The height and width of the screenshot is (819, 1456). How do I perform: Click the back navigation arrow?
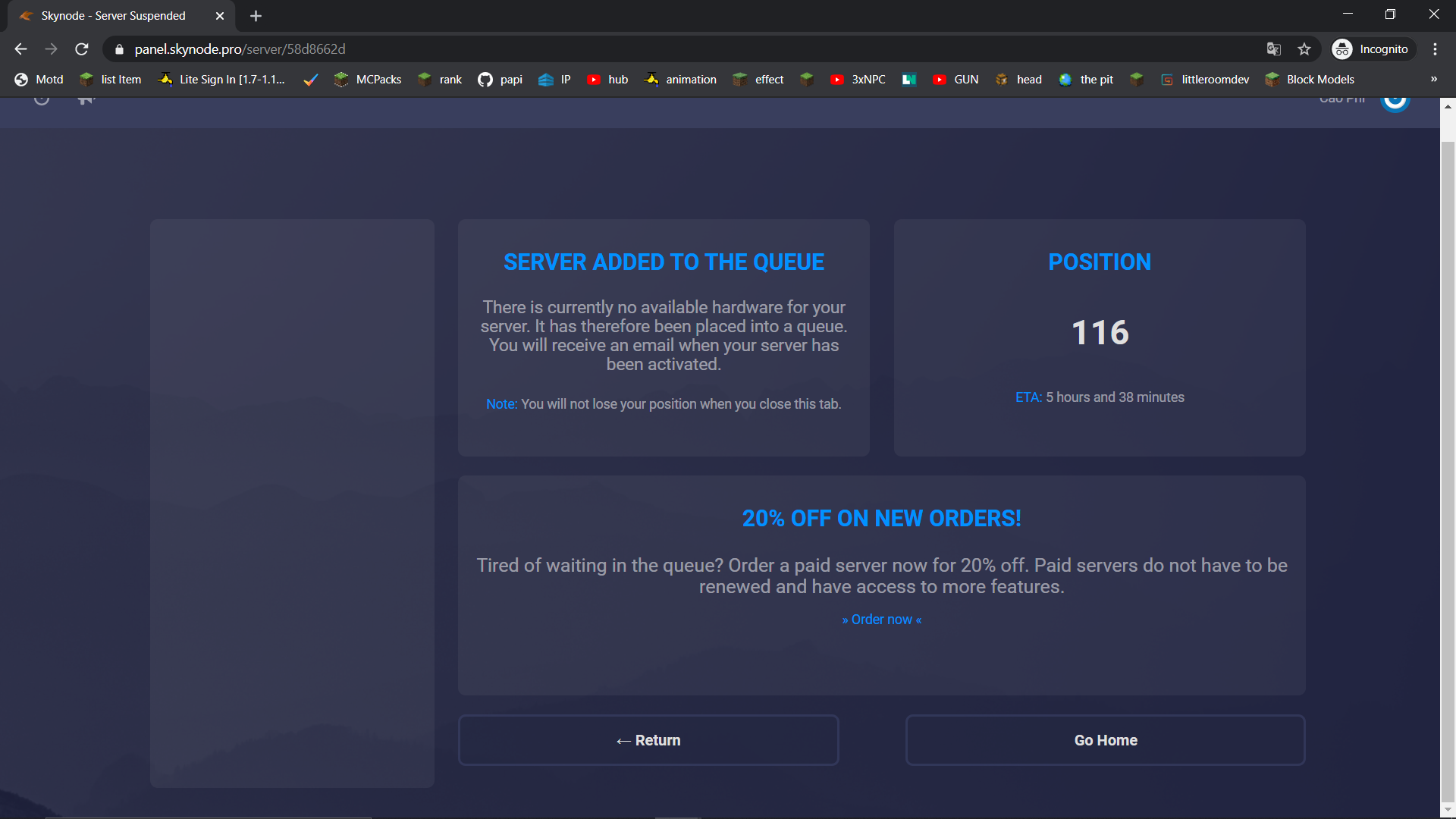(x=20, y=49)
